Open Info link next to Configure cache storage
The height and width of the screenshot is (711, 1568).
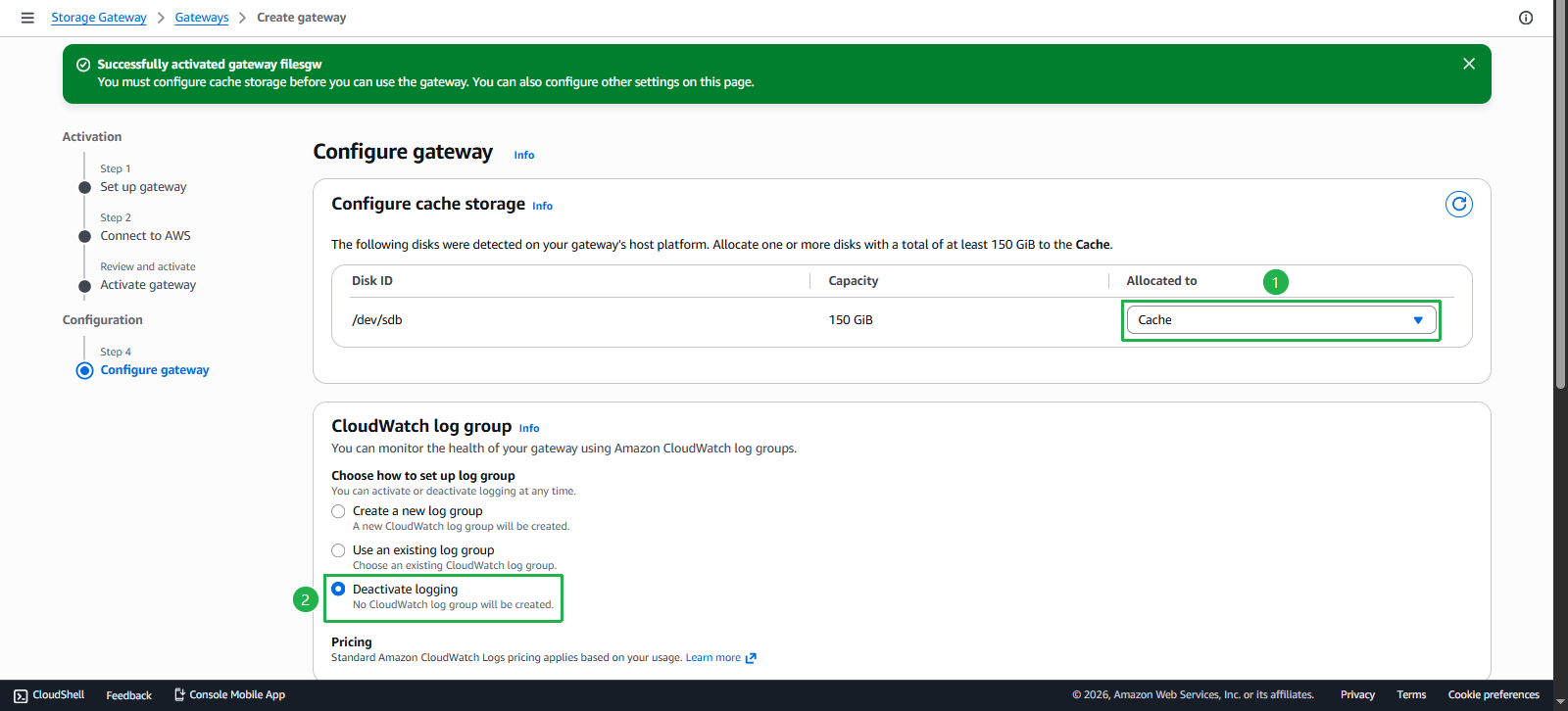[x=542, y=206]
